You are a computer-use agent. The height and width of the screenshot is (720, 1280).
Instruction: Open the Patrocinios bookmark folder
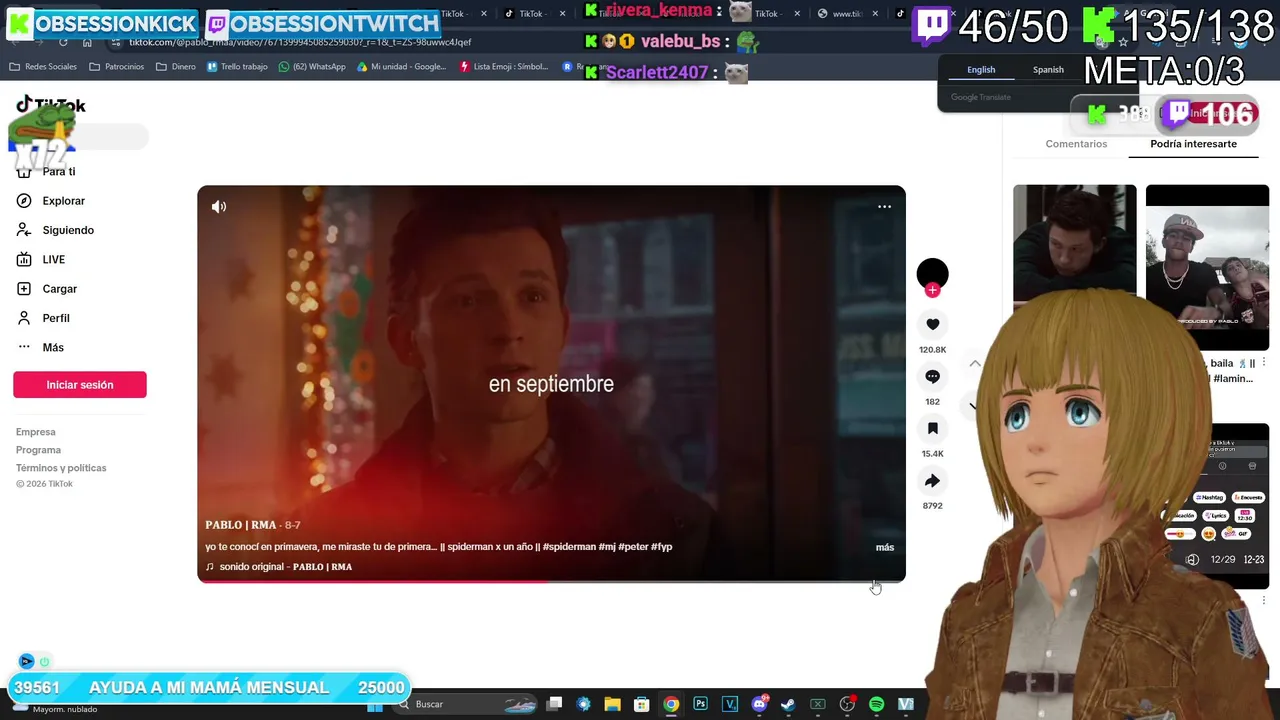coord(116,67)
